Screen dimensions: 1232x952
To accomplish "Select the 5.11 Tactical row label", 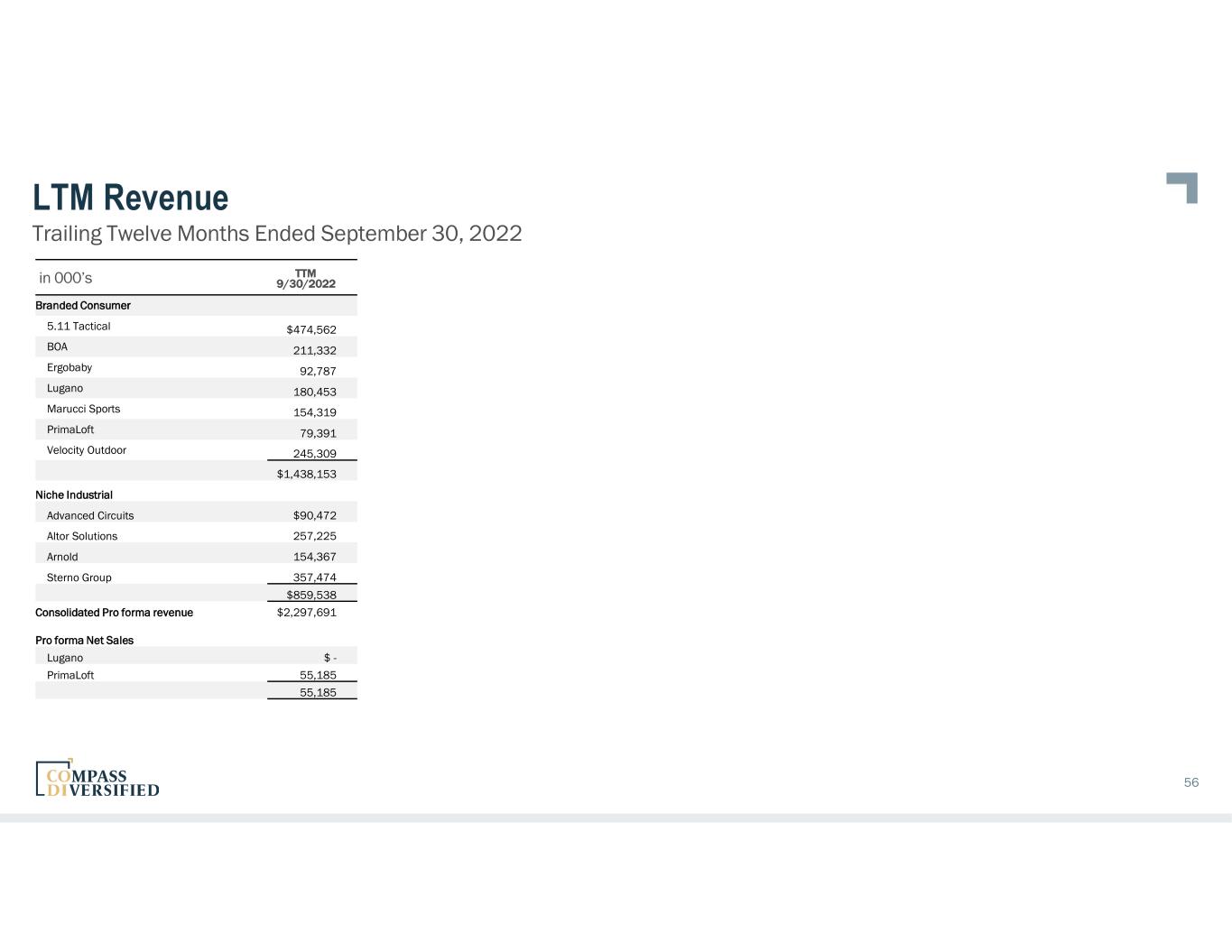I will pos(79,327).
